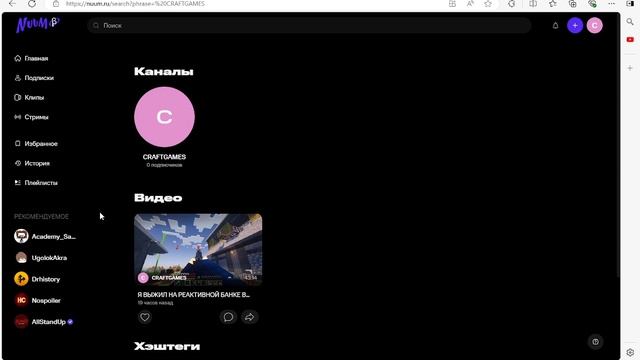
Task: Open the large CRAFTGAMES channel avatar
Action: pos(164,117)
